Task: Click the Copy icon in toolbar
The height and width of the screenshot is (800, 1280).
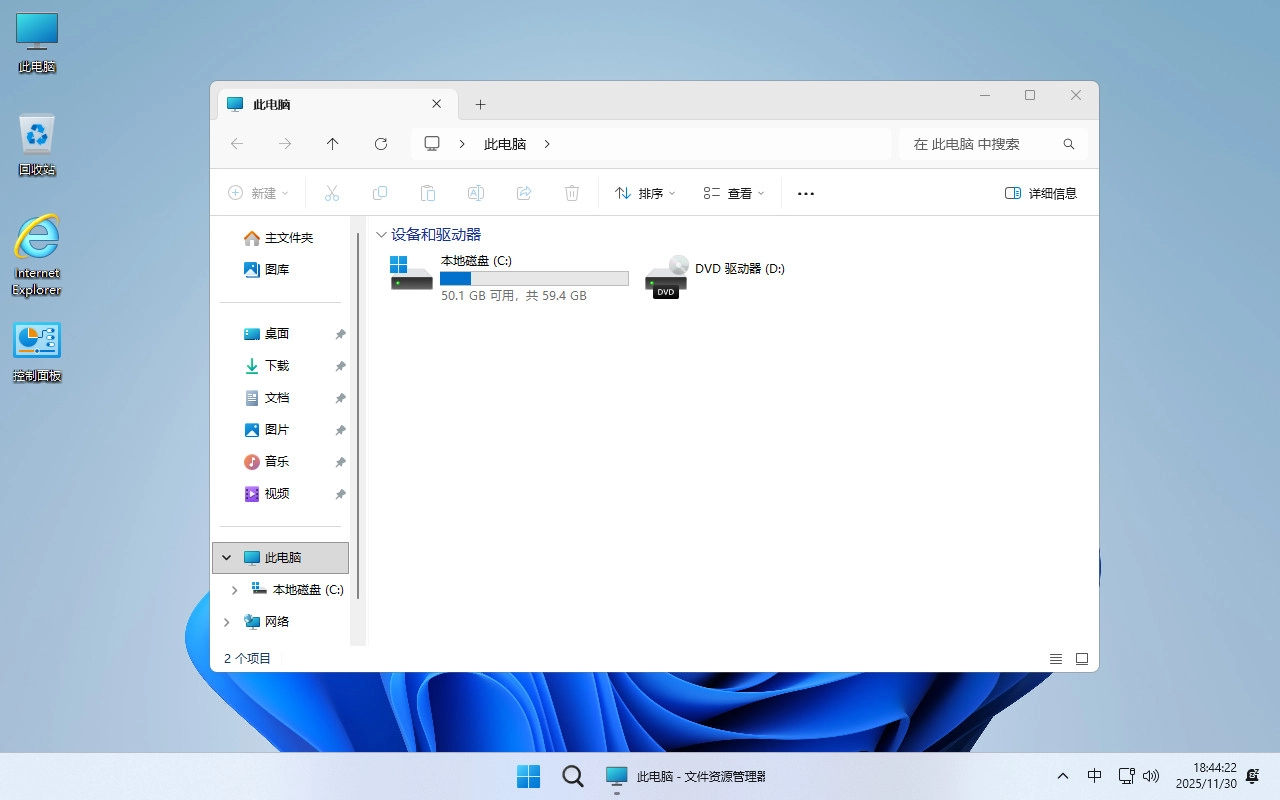Action: [x=380, y=192]
